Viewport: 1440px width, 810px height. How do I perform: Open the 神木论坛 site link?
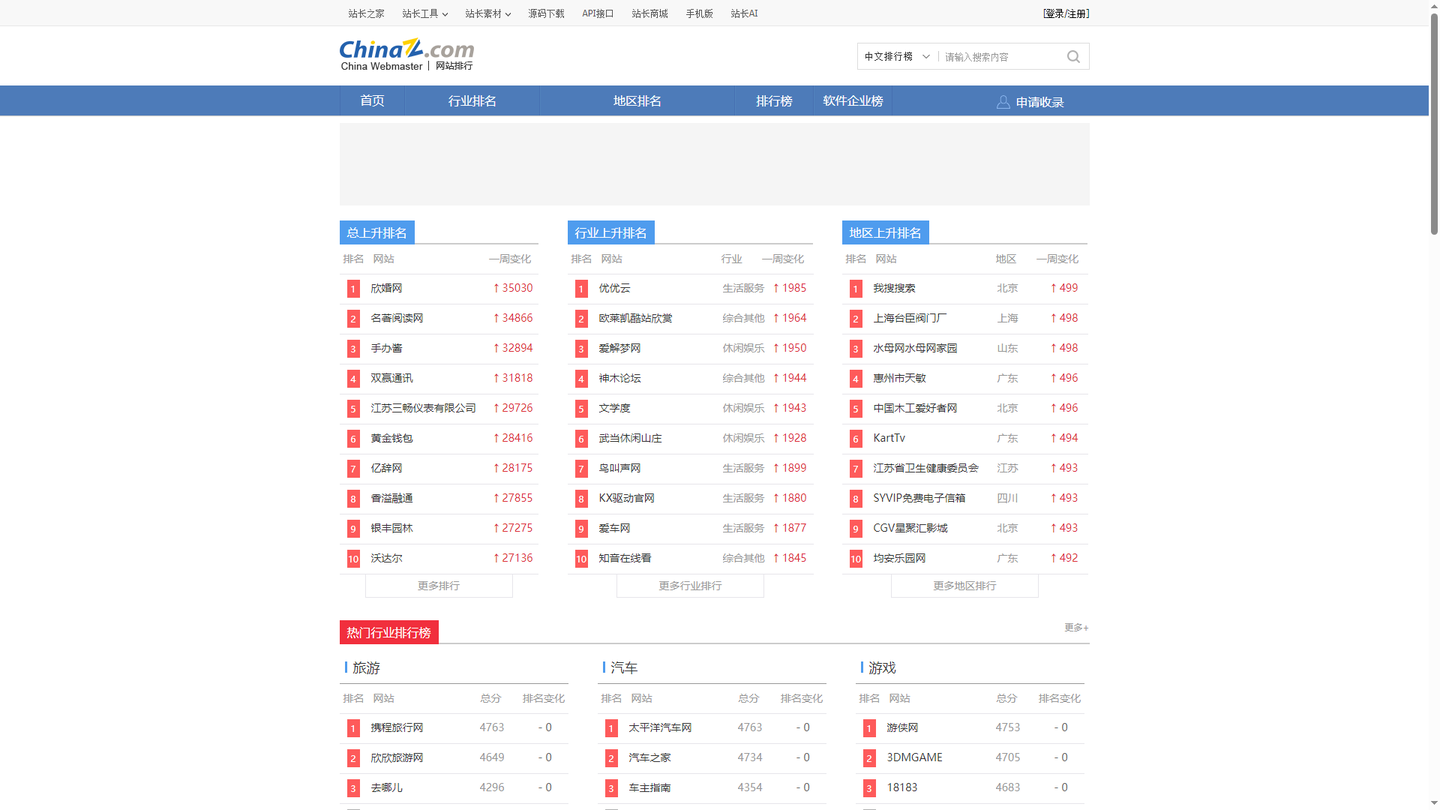pyautogui.click(x=620, y=378)
